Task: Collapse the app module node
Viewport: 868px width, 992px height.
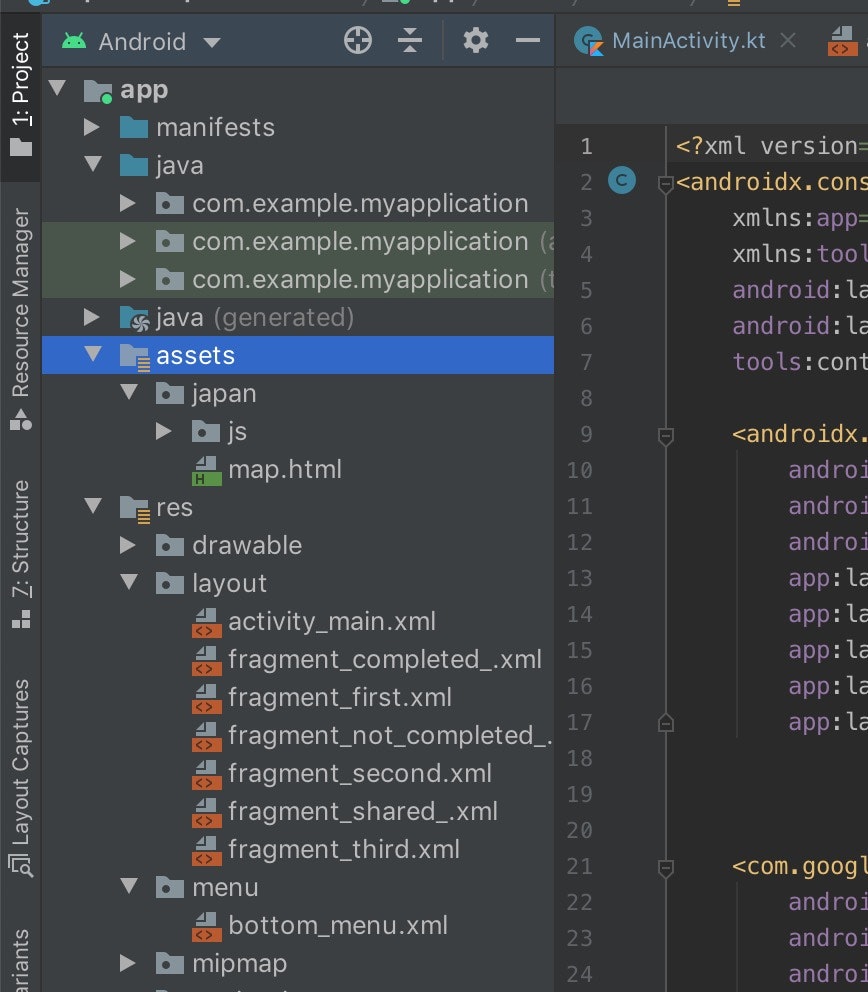Action: point(58,88)
